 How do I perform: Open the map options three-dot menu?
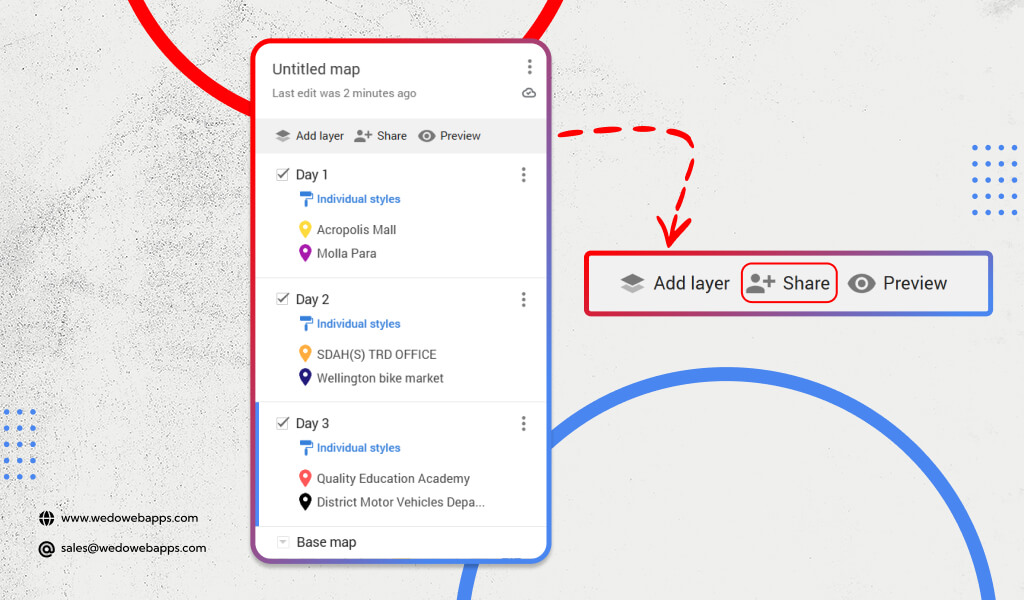tap(529, 68)
